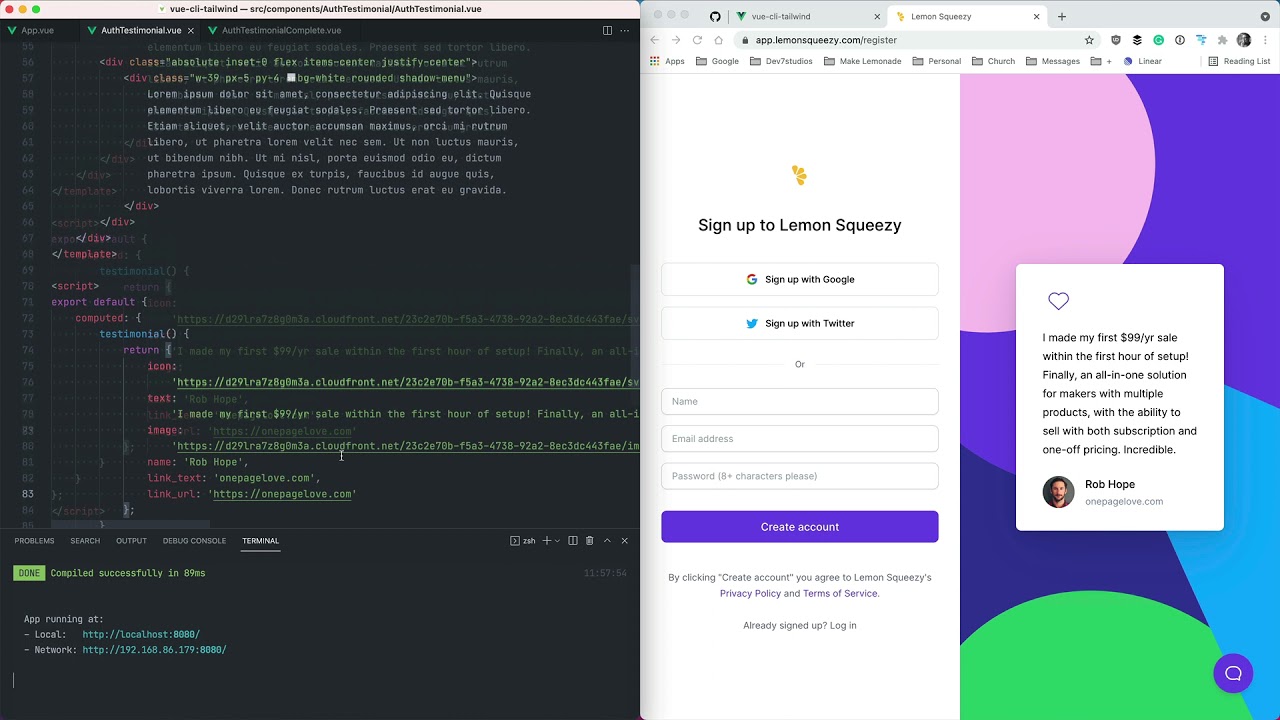
Task: Select the TERMINAL panel tab
Action: click(260, 541)
